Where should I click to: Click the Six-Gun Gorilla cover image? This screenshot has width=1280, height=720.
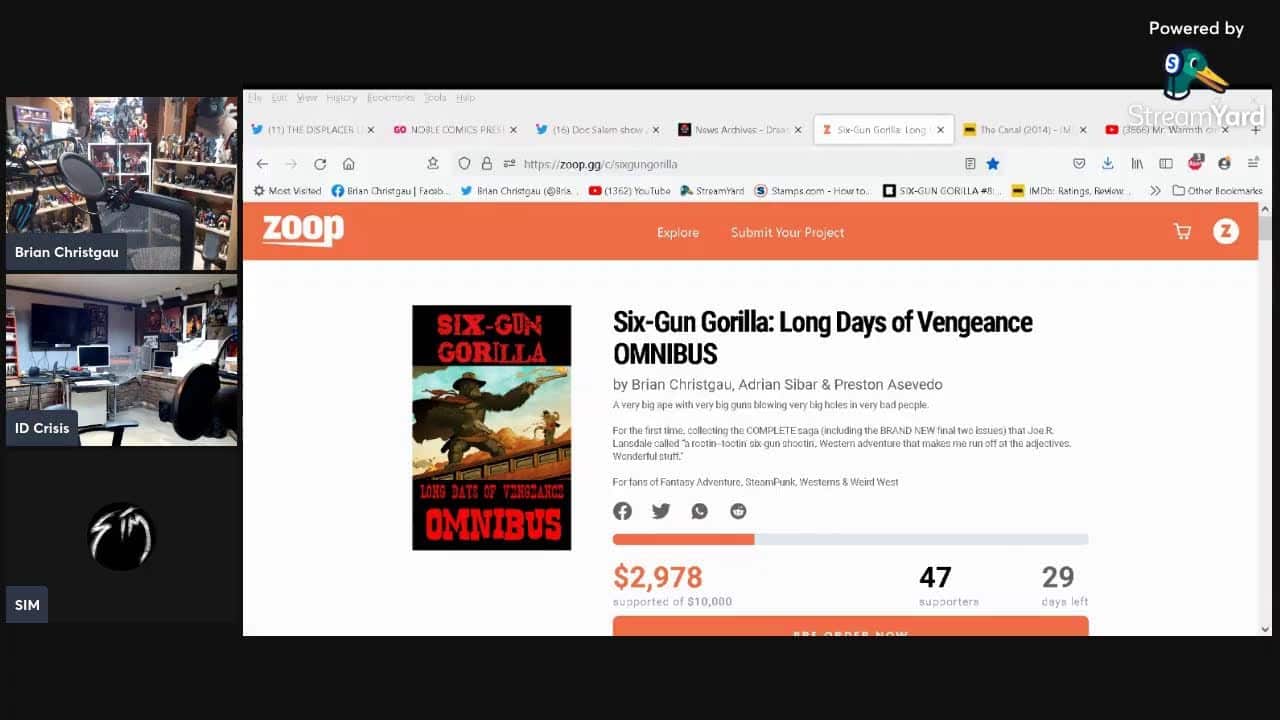coord(492,428)
